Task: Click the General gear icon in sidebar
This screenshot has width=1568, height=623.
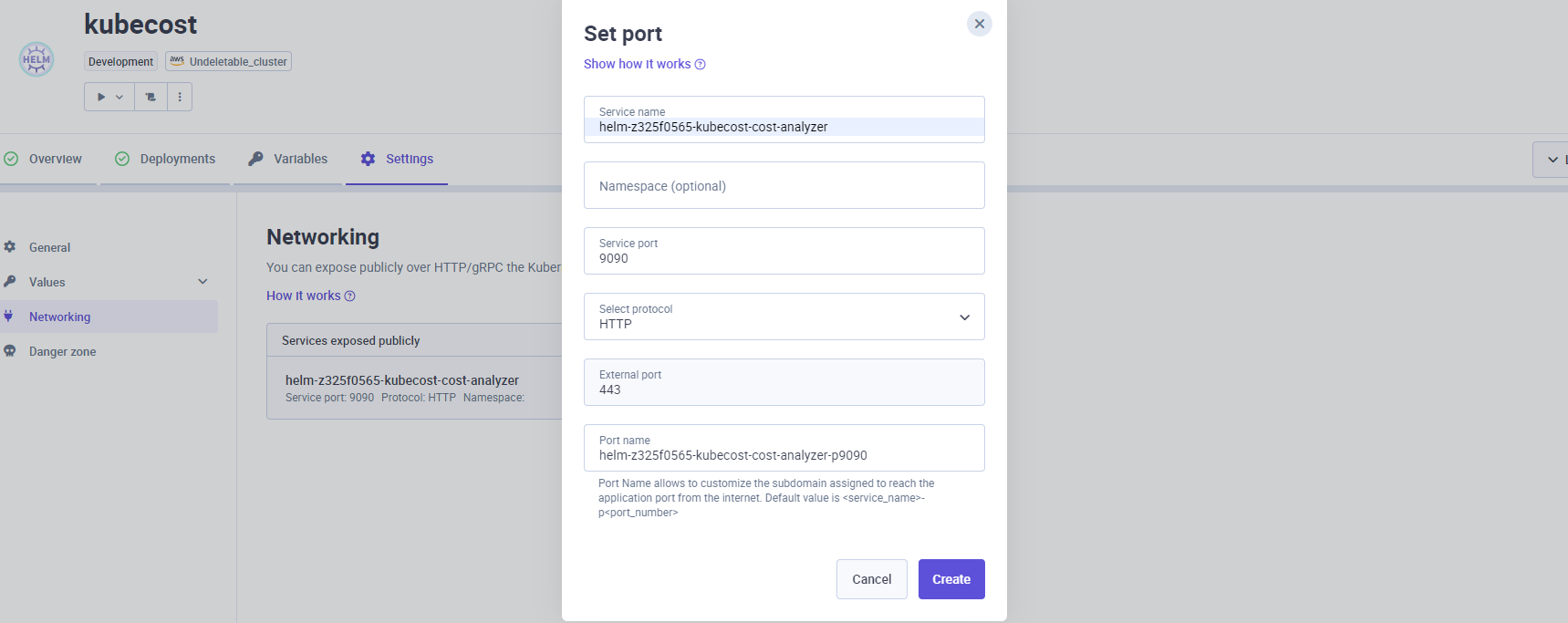Action: (x=10, y=247)
